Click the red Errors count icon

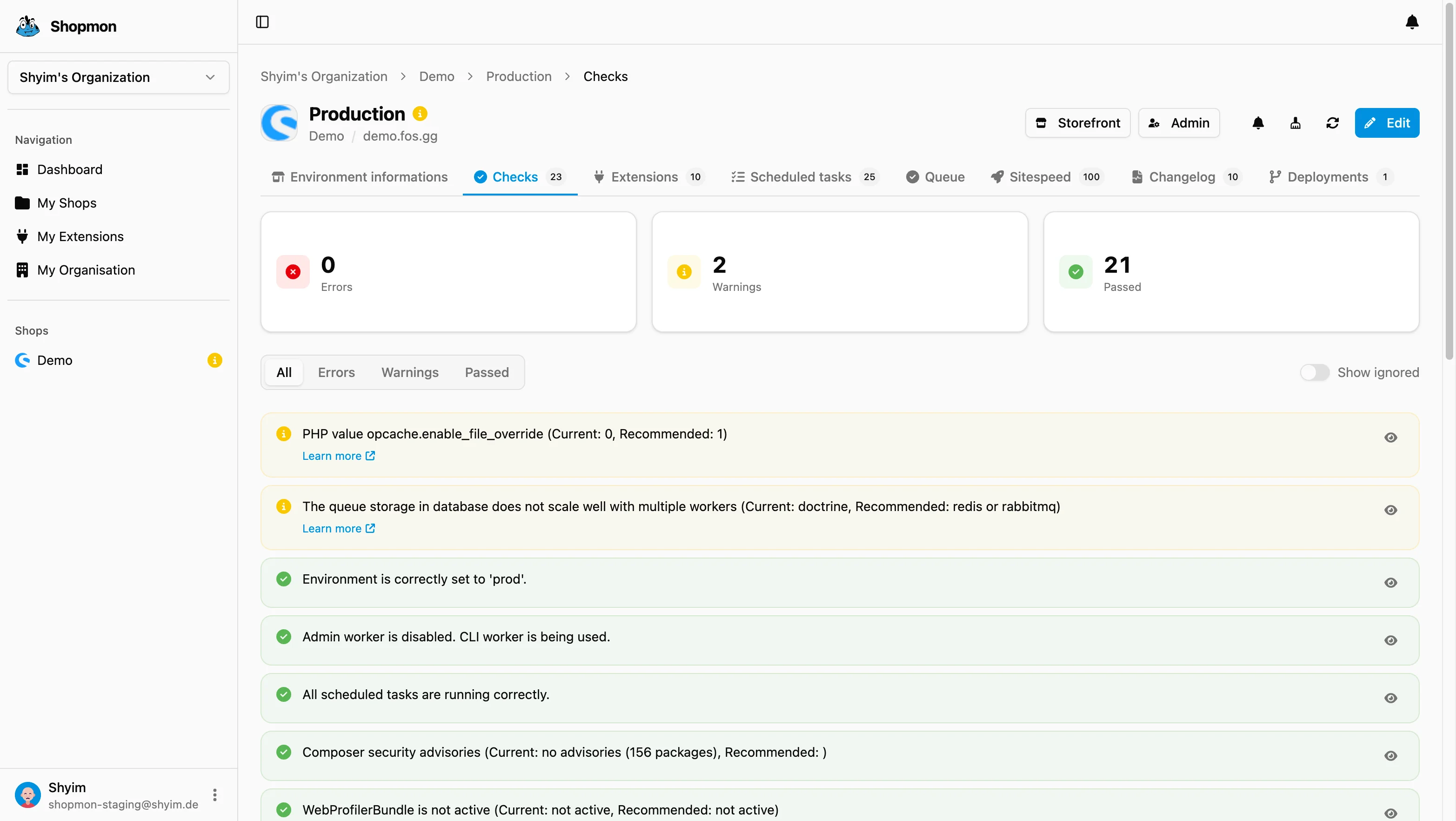point(293,272)
